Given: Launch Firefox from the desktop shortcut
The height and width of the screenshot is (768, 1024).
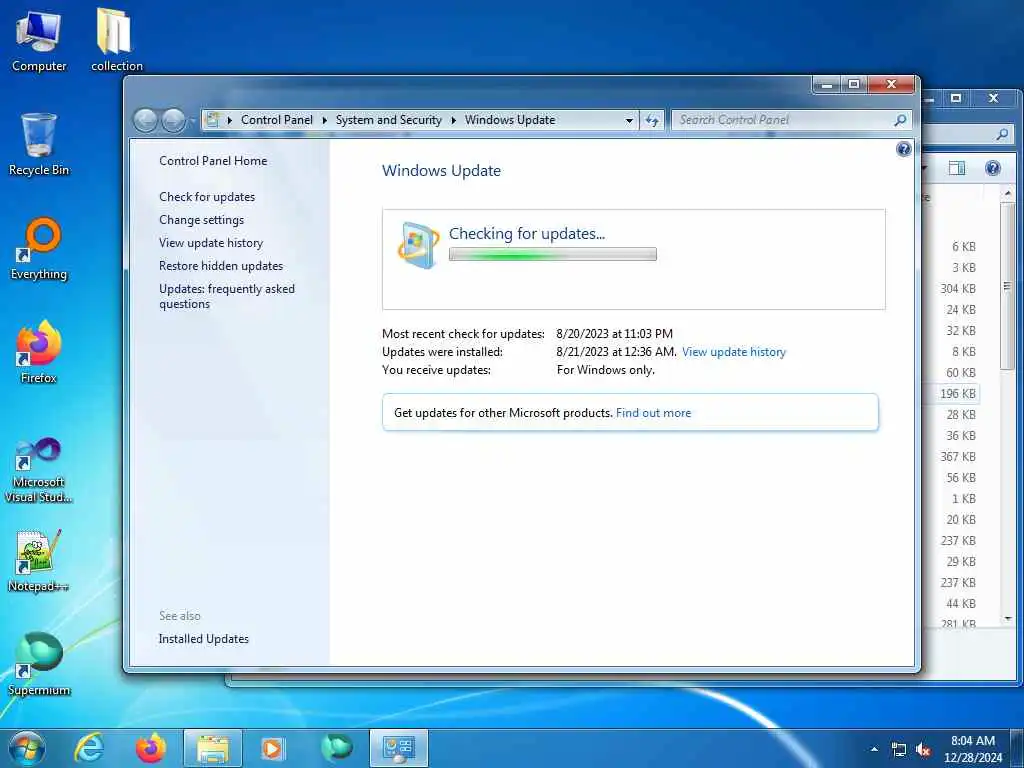Looking at the screenshot, I should pos(39,352).
